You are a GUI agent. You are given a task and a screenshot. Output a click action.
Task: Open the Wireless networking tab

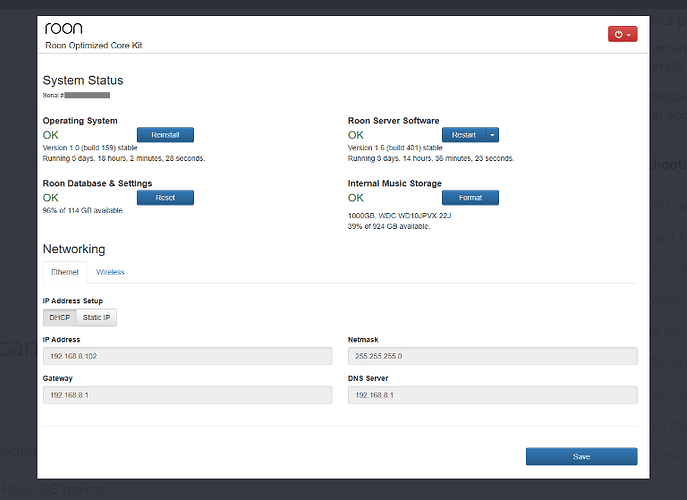point(110,272)
